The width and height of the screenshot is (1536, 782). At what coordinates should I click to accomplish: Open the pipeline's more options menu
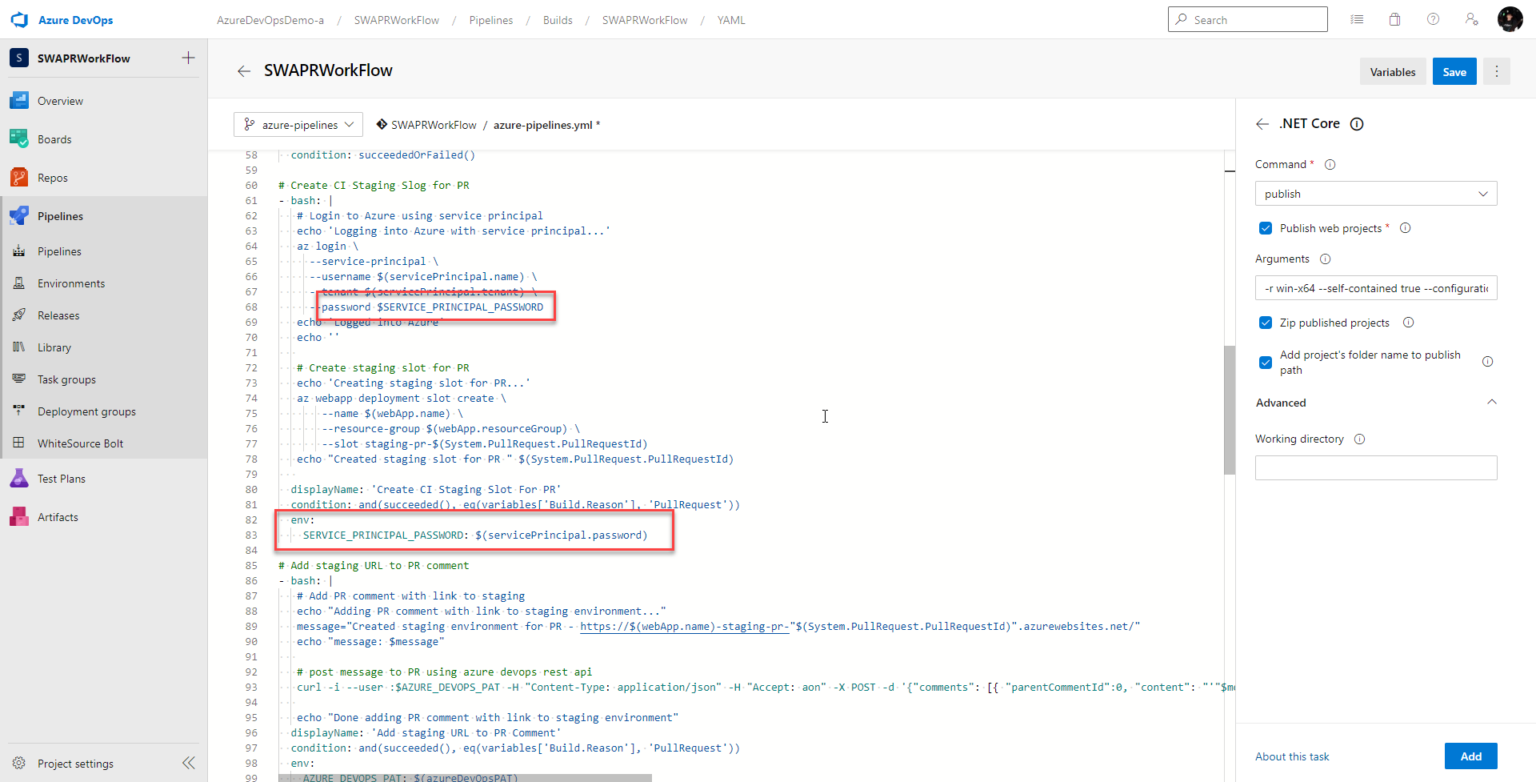[x=1497, y=71]
